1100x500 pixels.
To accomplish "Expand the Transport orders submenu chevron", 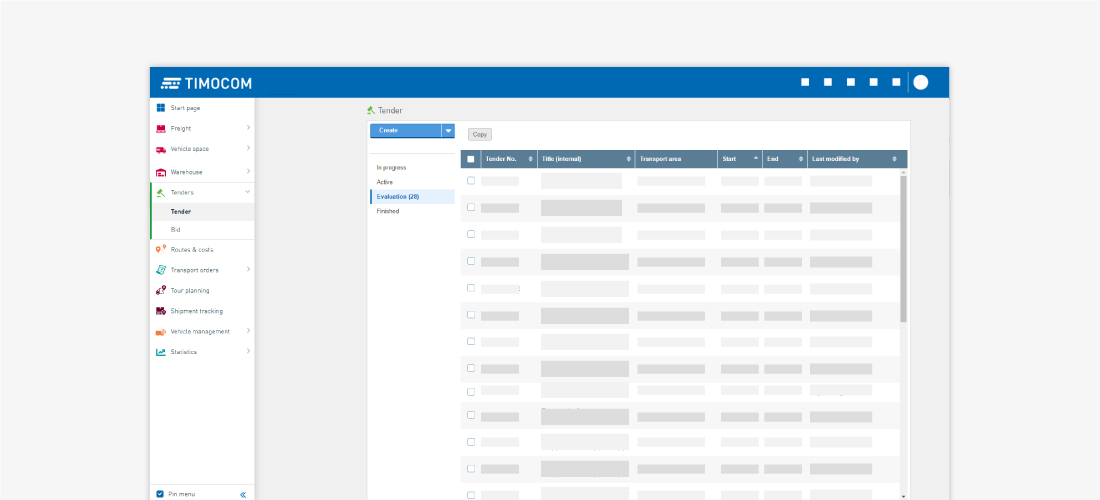I will point(248,269).
